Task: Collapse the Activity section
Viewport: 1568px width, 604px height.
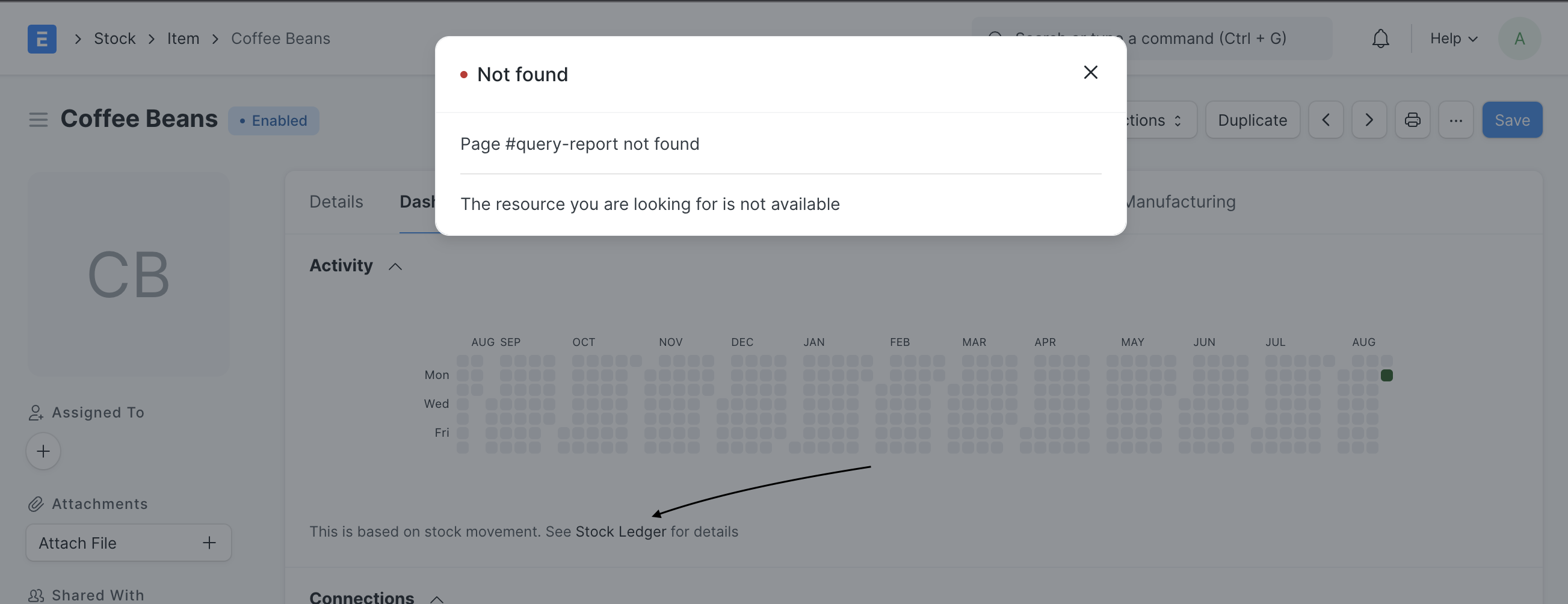Action: (x=395, y=266)
